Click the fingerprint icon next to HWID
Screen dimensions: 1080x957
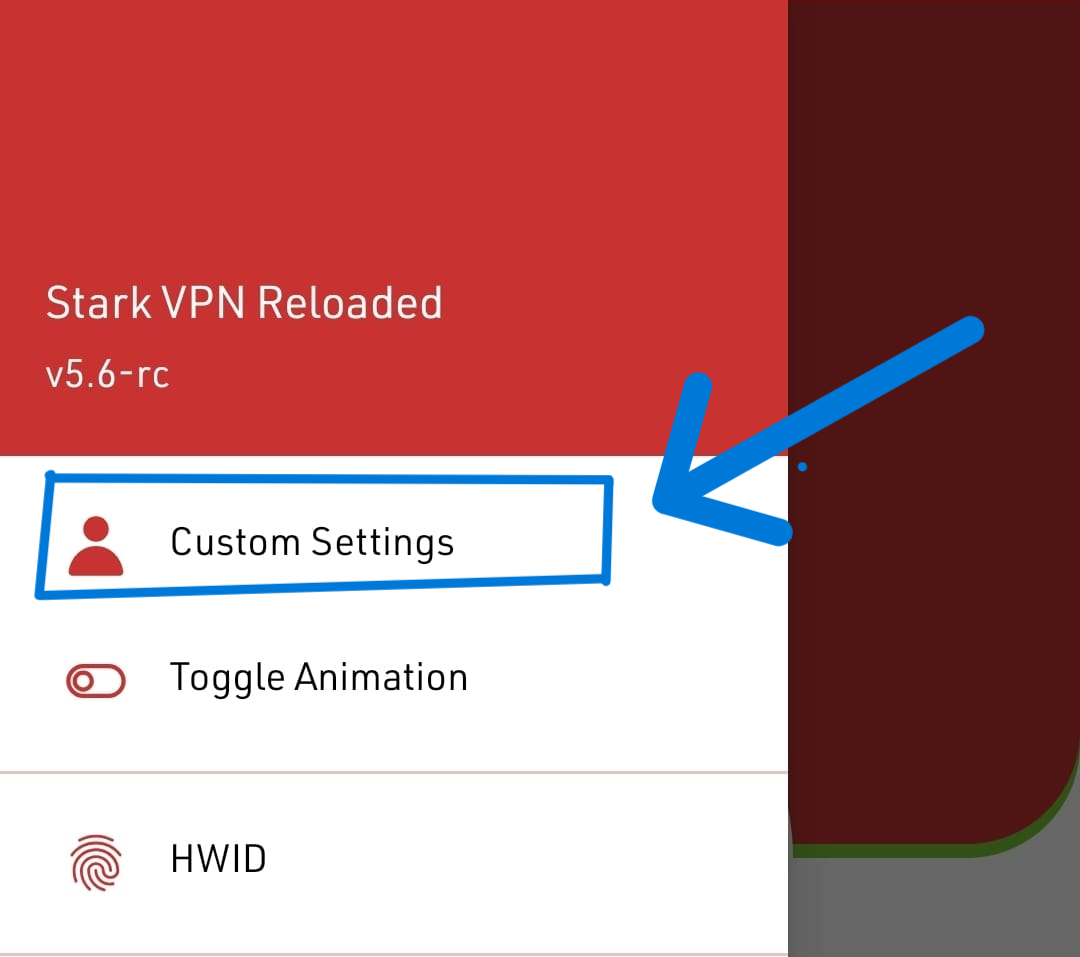pyautogui.click(x=96, y=862)
